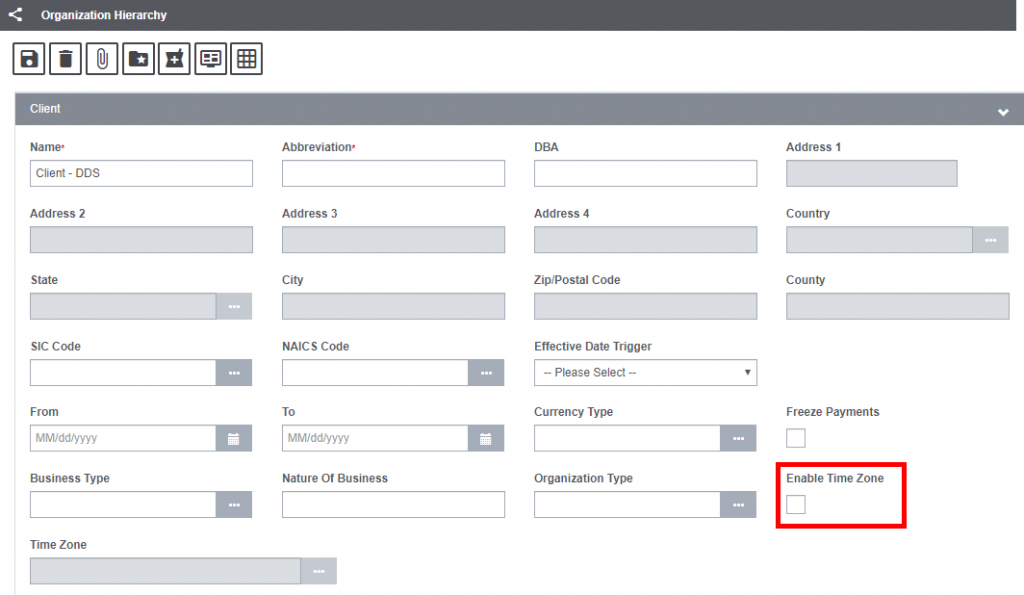Click the folder with star favorites icon
The image size is (1024, 595).
click(x=138, y=58)
